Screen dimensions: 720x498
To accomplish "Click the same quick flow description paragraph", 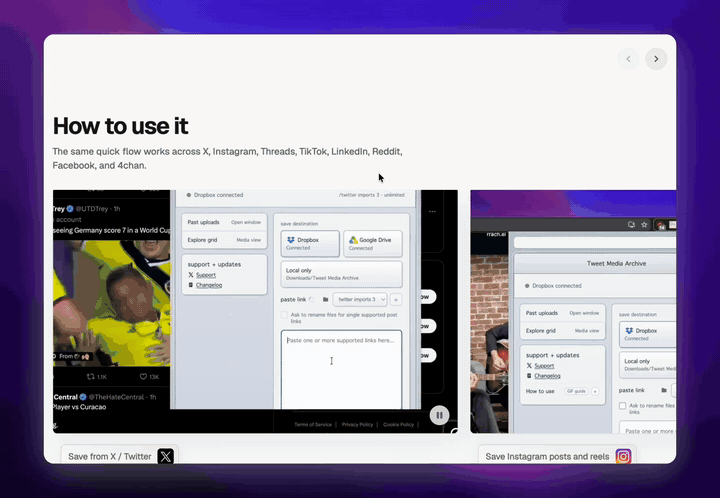I will (x=227, y=158).
